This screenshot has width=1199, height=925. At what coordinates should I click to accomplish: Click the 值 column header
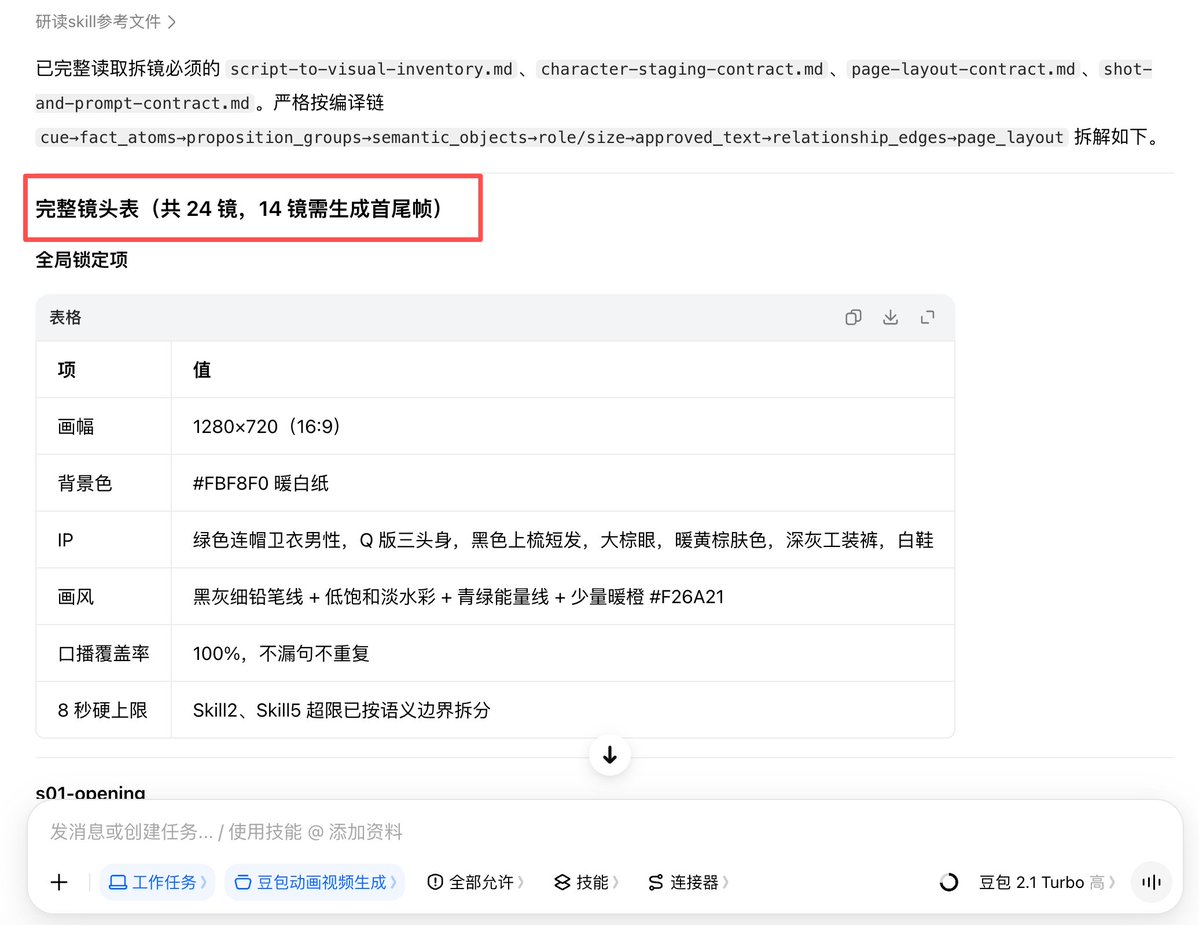click(563, 370)
